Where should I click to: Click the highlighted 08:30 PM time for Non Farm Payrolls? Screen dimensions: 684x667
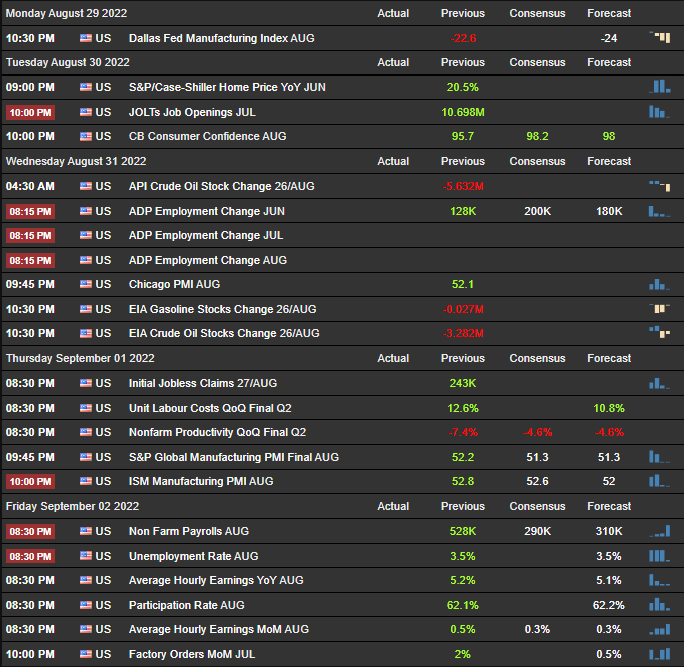(30, 531)
